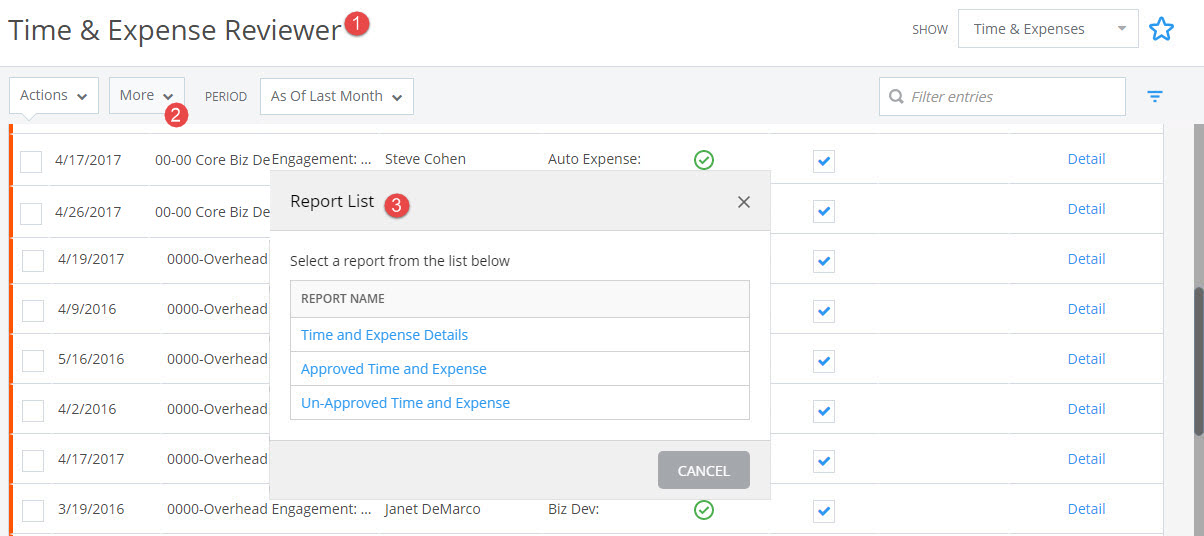Click 0000-Overhead in the 3/19/2016 row

(217, 509)
